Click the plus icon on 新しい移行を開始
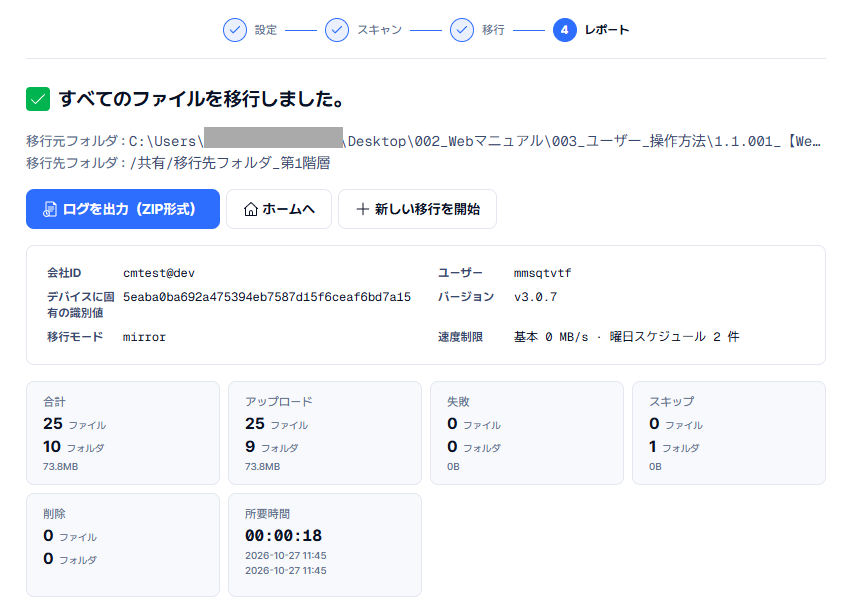849x608 pixels. 363,209
